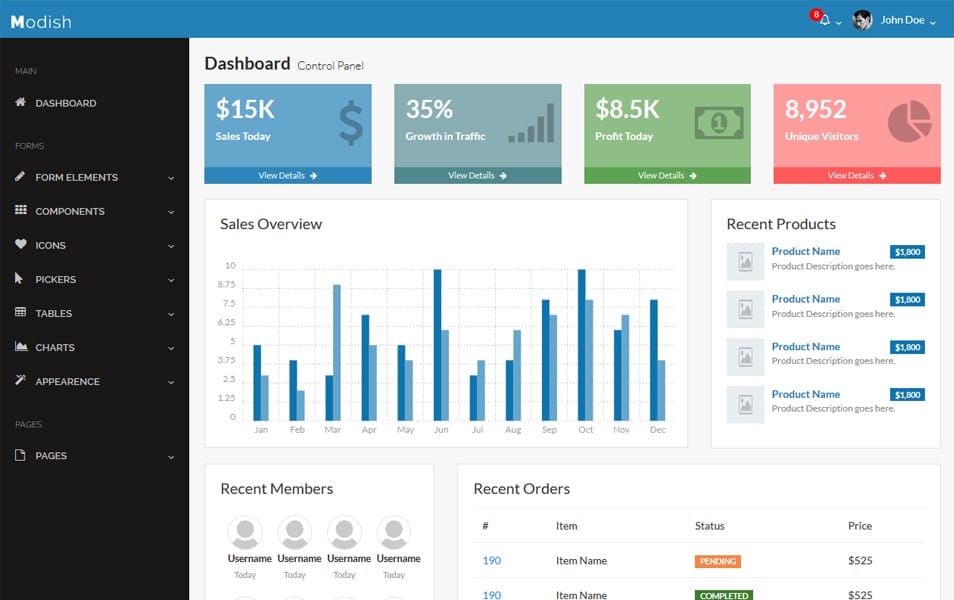Image resolution: width=954 pixels, height=600 pixels.
Task: Click the banknote icon on Profit Today card
Action: click(x=719, y=123)
